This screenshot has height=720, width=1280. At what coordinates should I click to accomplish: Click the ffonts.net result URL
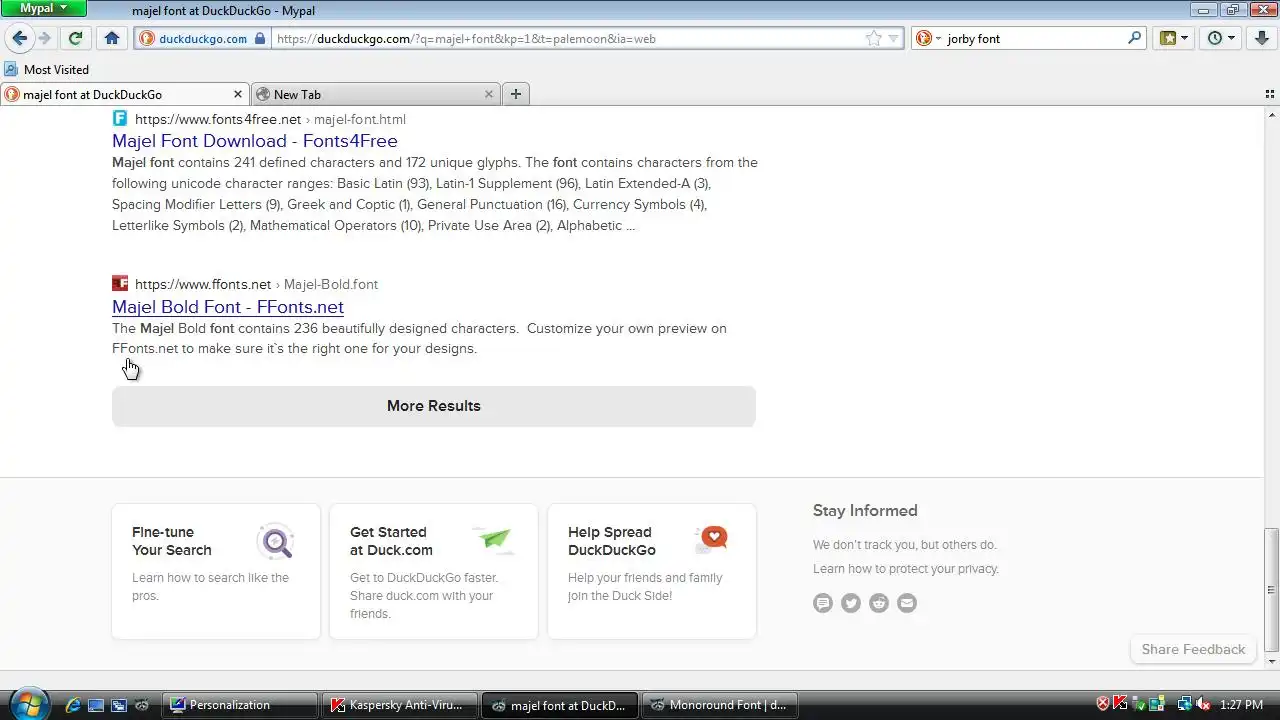(x=256, y=284)
